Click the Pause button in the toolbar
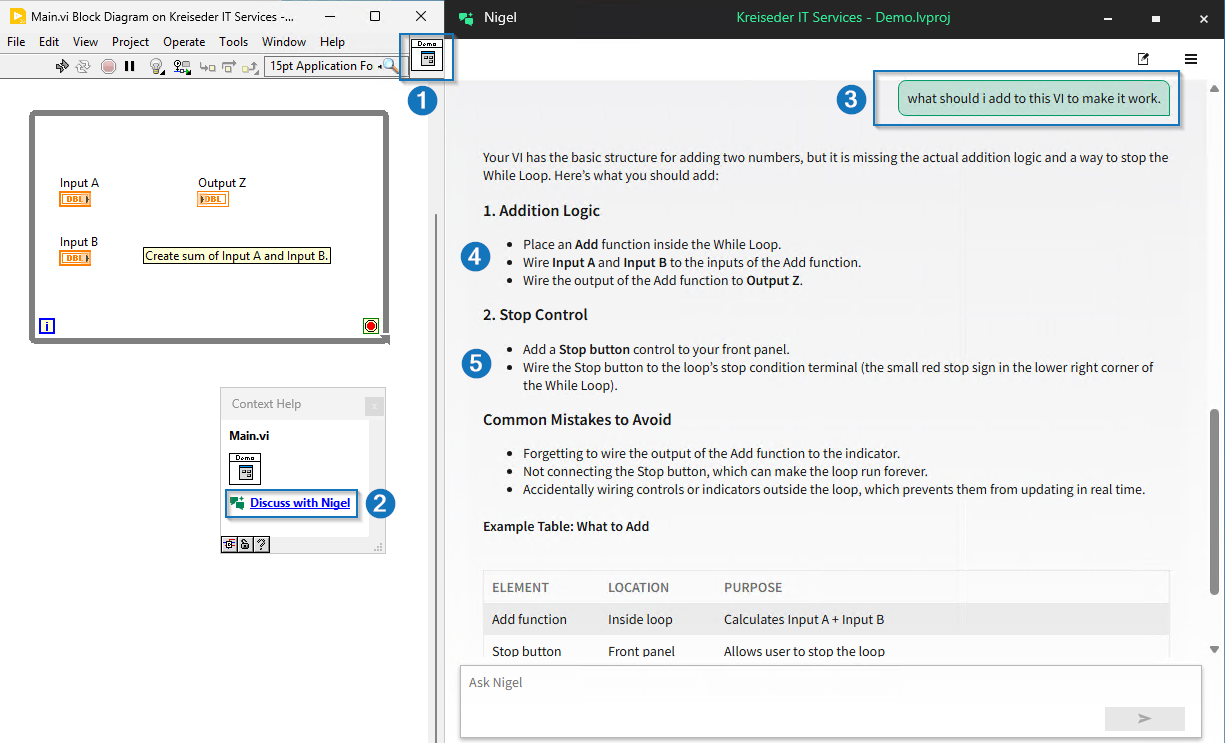Viewport: 1225px width, 743px height. pos(129,66)
